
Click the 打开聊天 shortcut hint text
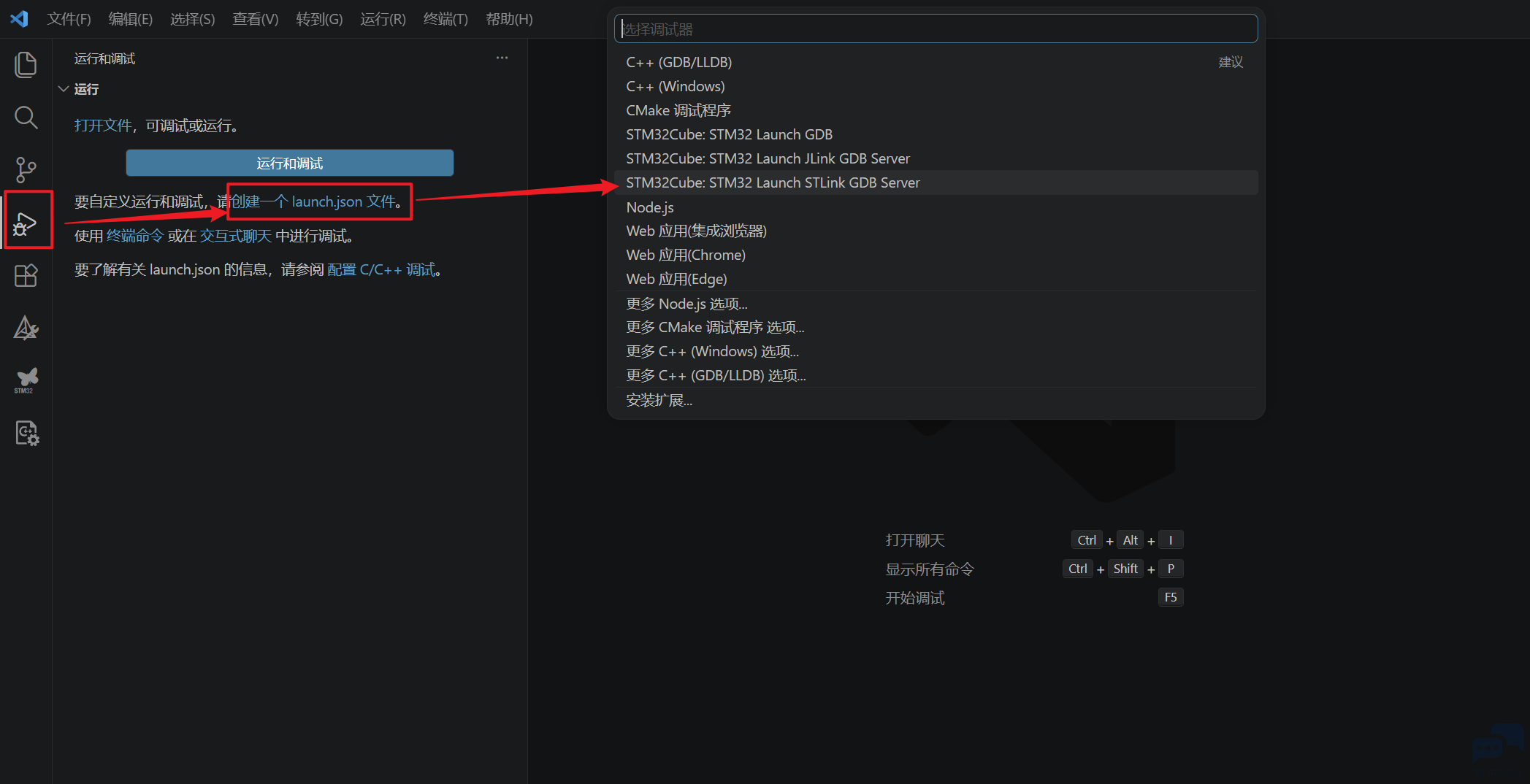click(915, 540)
